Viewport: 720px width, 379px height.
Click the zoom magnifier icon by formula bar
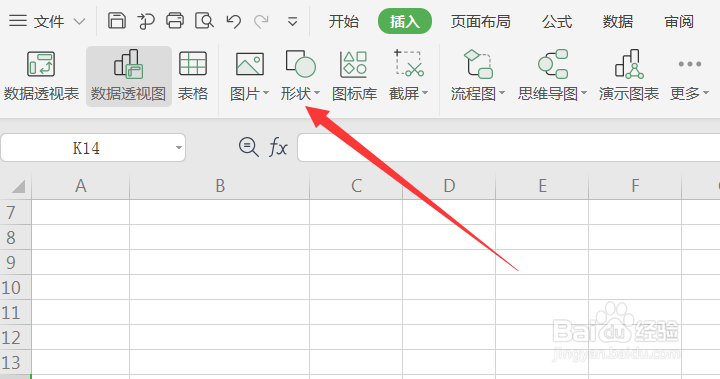pyautogui.click(x=248, y=147)
